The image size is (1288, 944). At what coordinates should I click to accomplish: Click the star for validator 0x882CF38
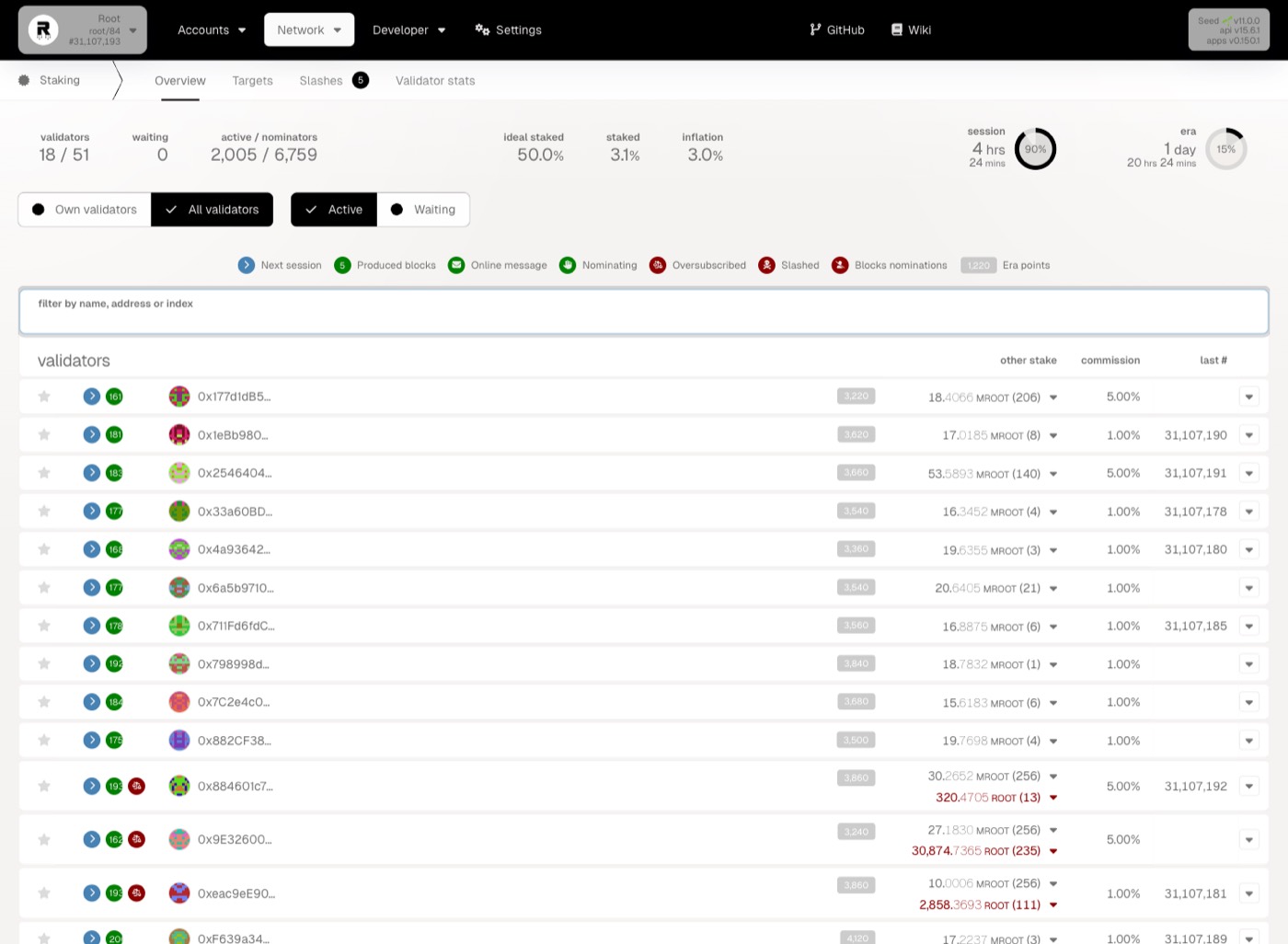coord(43,741)
